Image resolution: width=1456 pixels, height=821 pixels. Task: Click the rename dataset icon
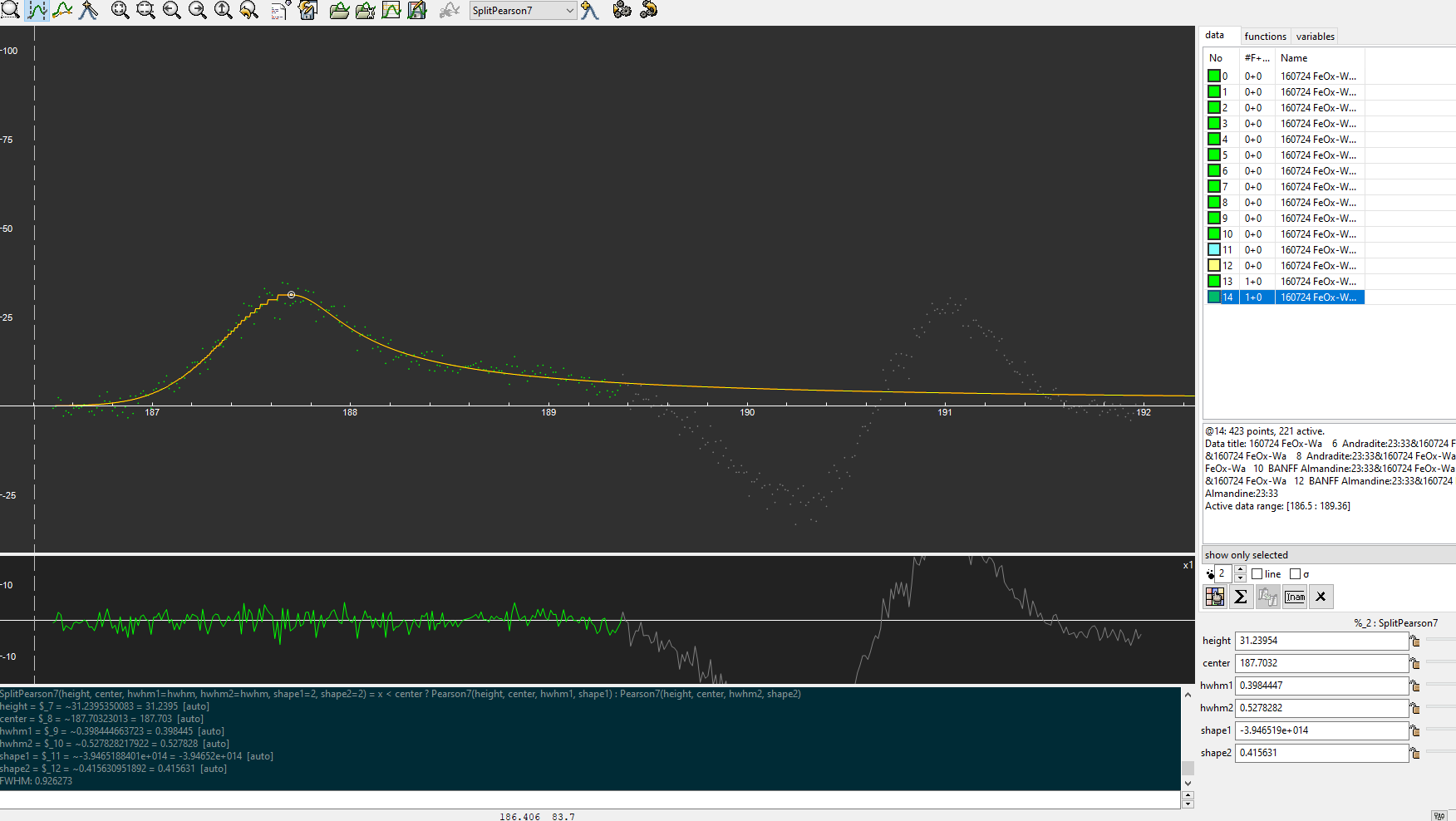(1295, 597)
